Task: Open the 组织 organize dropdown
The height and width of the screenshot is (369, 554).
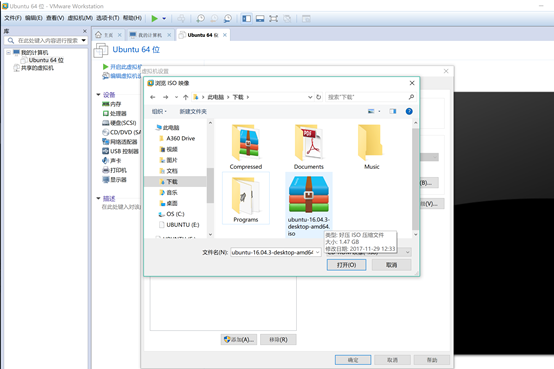Action: [x=159, y=112]
